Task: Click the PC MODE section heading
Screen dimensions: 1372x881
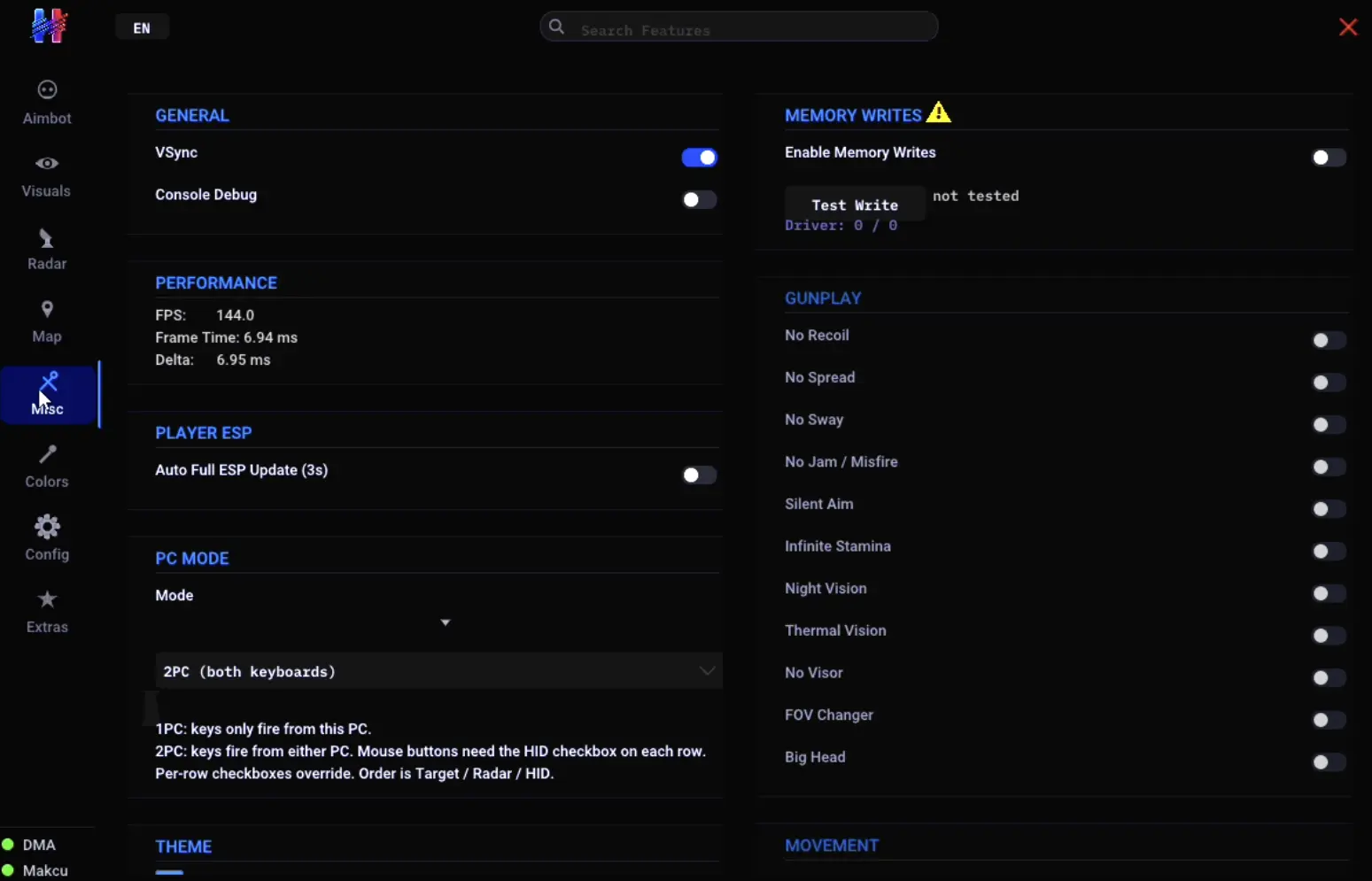Action: point(192,559)
